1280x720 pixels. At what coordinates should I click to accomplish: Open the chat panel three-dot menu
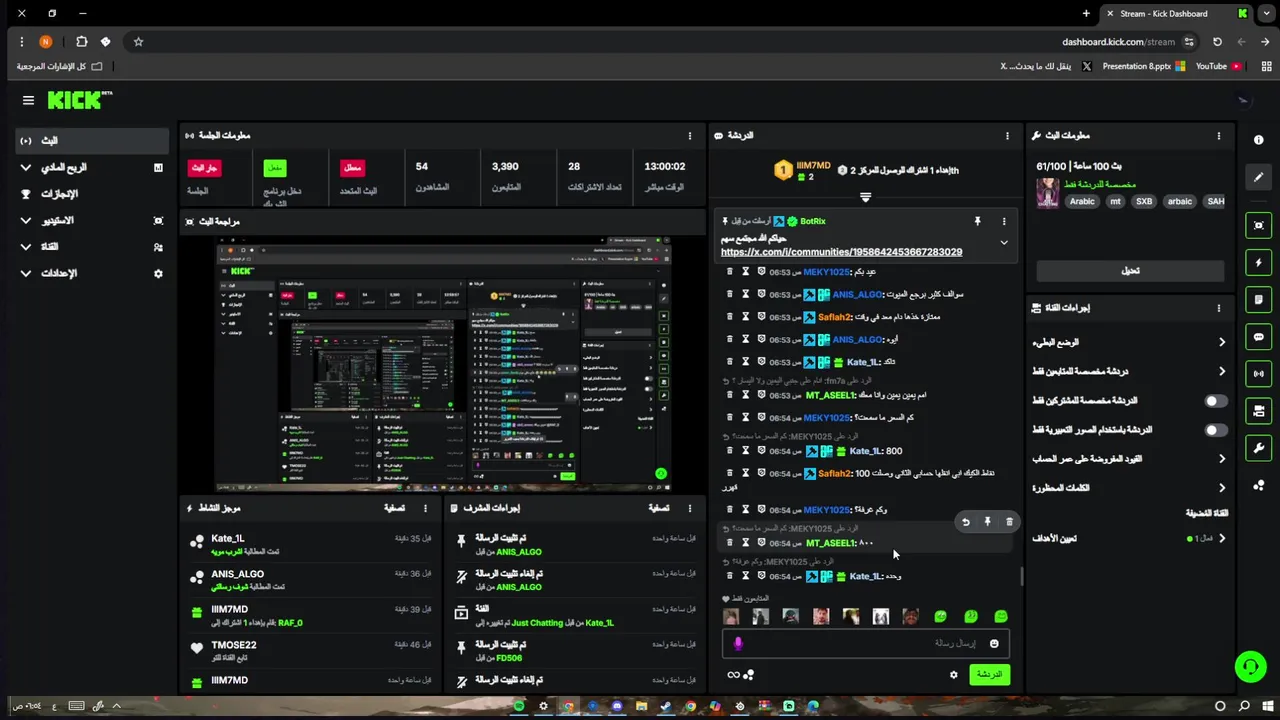[x=1007, y=136]
